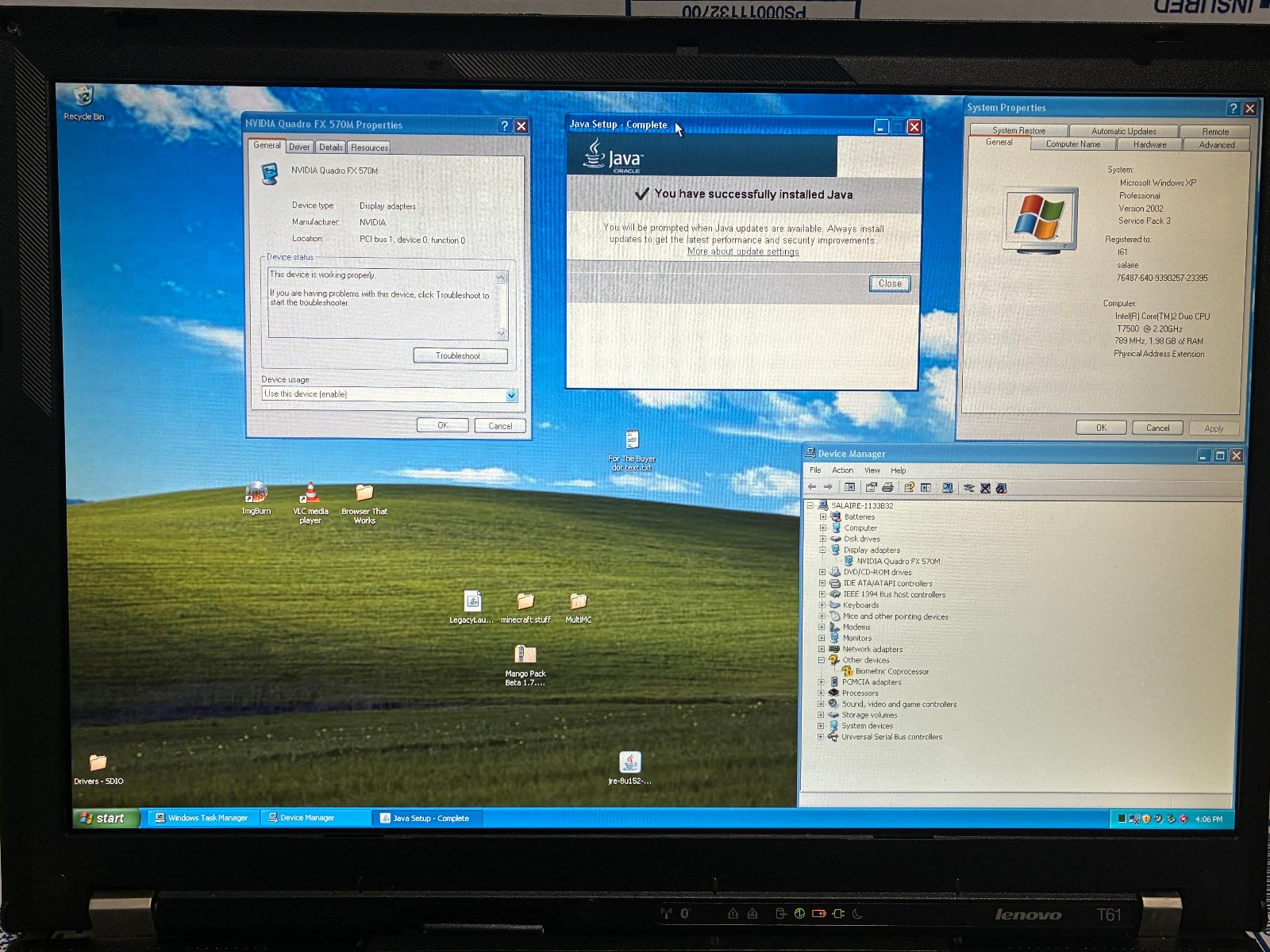
Task: Click Print icon in Device Manager toolbar
Action: click(887, 487)
